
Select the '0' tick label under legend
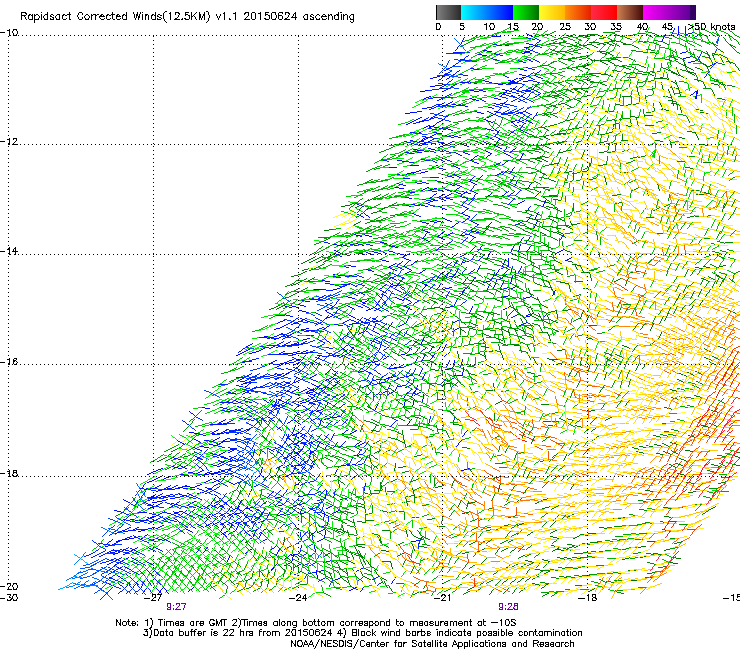point(438,27)
